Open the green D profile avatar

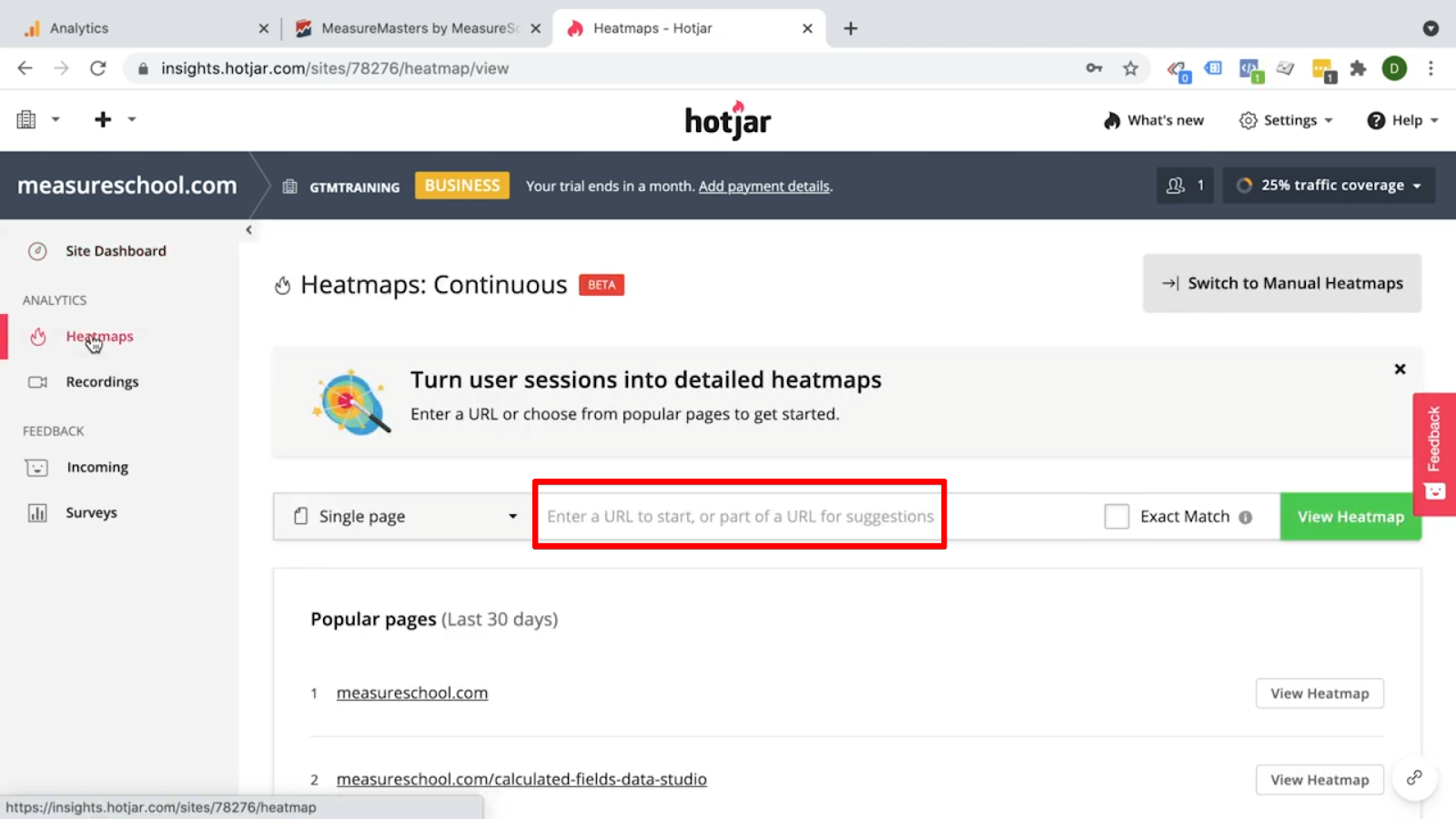click(1394, 68)
